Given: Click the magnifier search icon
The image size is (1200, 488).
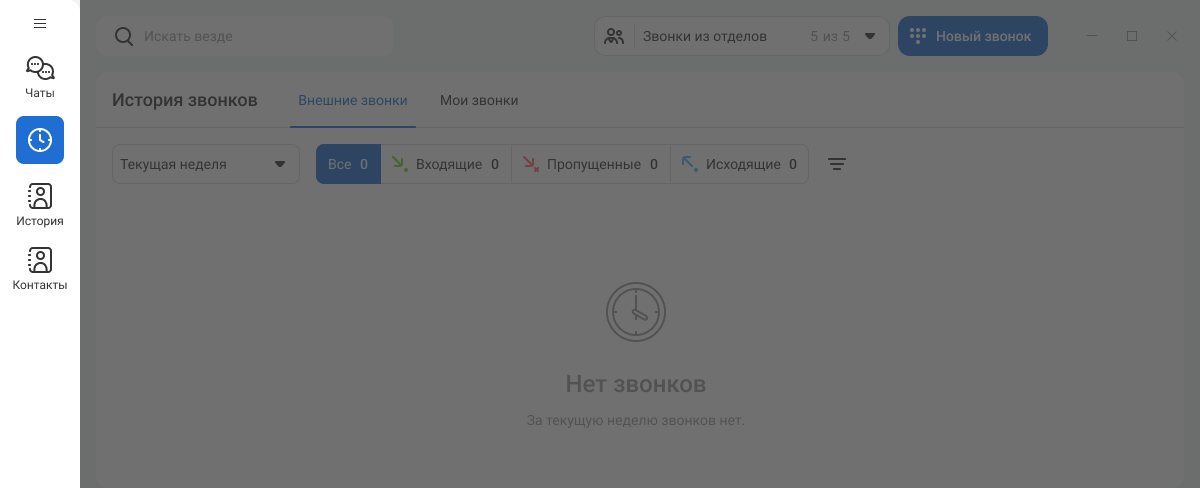Looking at the screenshot, I should [x=124, y=36].
